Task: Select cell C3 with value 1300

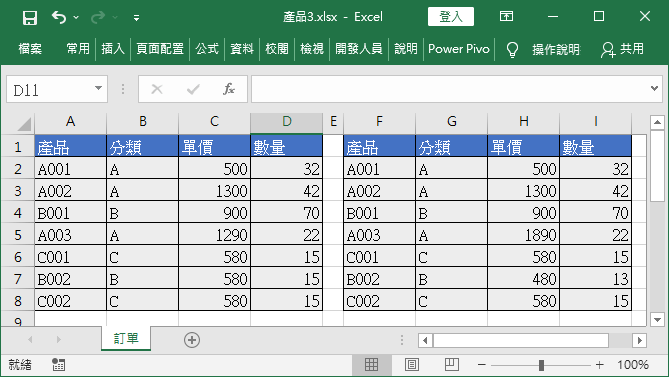Action: [x=215, y=191]
